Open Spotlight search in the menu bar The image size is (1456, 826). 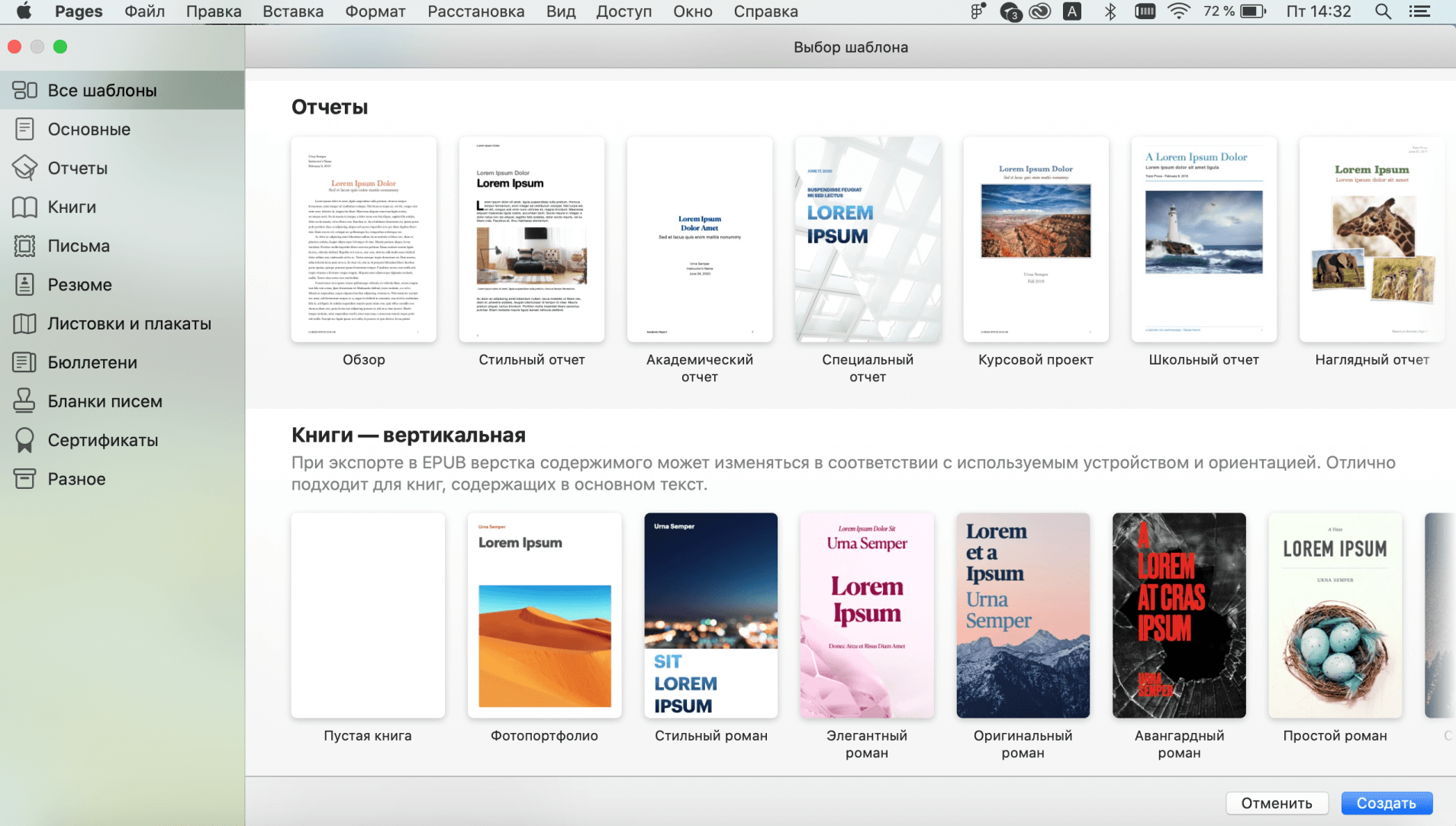coord(1382,11)
